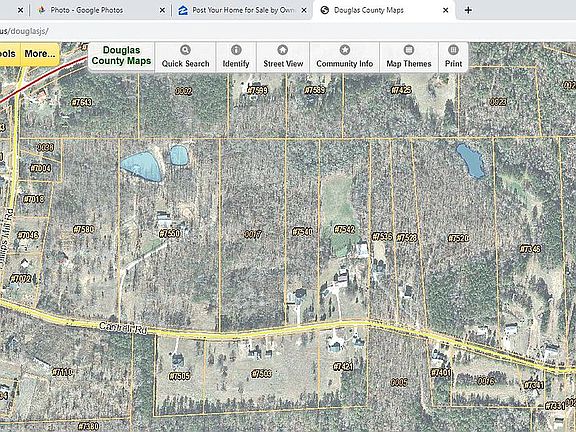Close the Google Photos tab
This screenshot has width=576, height=432.
pyautogui.click(x=162, y=10)
